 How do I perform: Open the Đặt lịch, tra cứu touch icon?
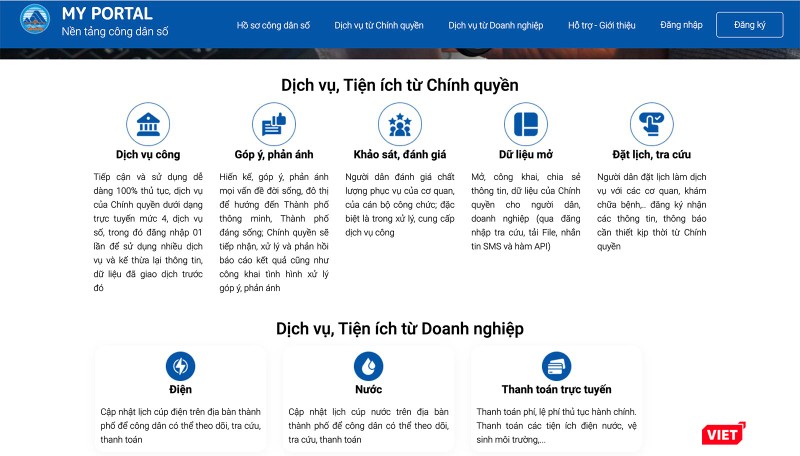(652, 124)
